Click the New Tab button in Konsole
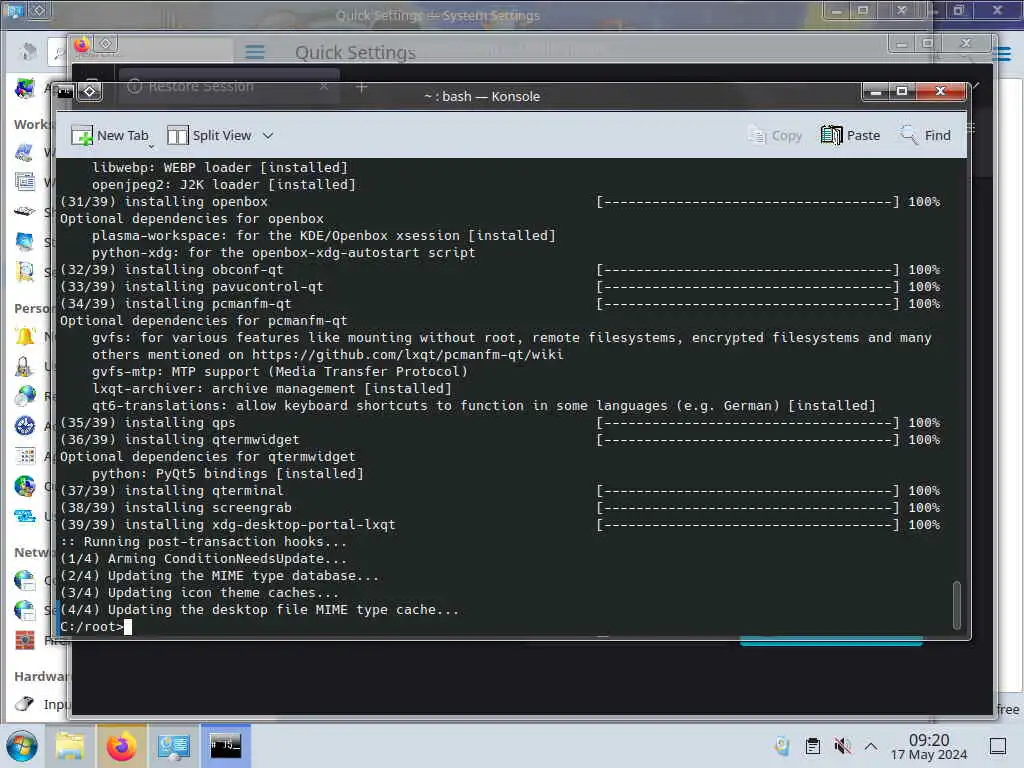Viewport: 1024px width, 768px height. (109, 135)
